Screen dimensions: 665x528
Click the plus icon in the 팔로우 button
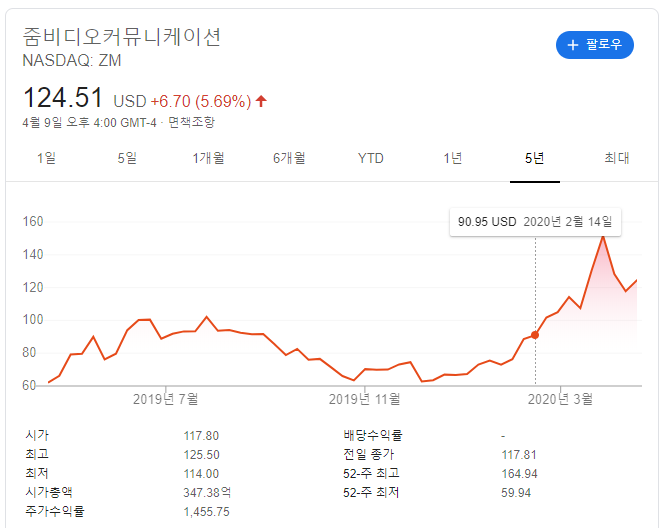tap(573, 45)
